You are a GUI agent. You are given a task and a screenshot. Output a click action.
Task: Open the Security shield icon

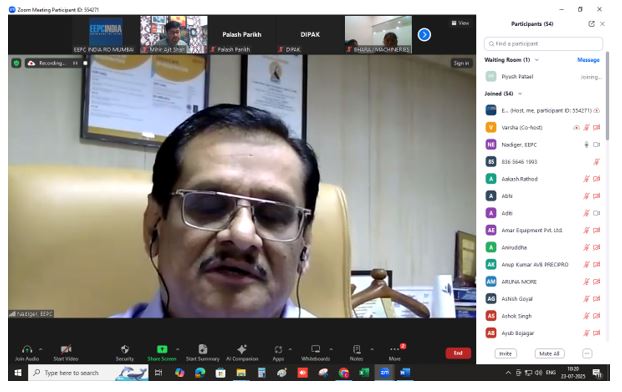[x=125, y=349]
